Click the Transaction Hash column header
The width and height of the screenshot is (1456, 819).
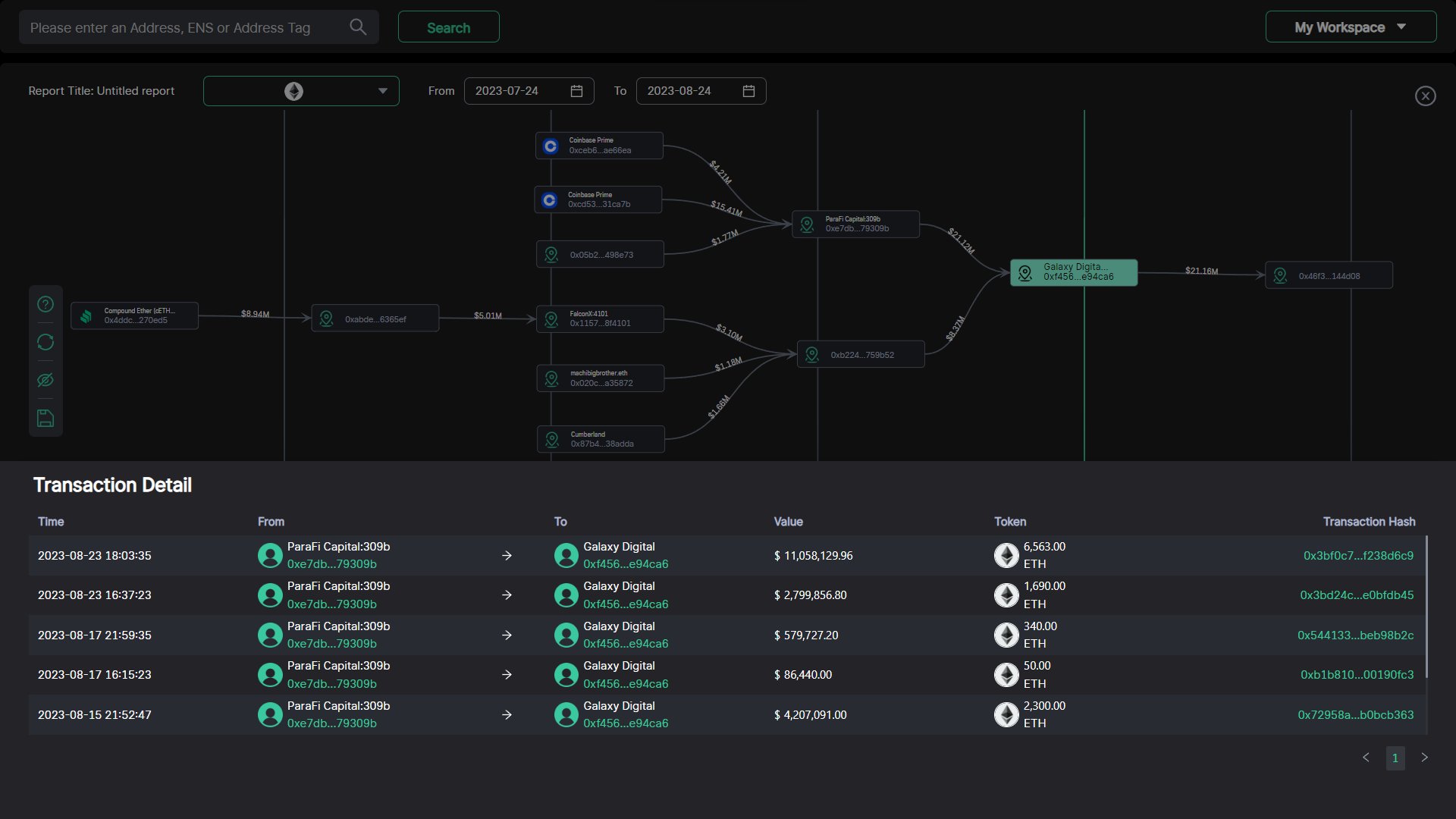point(1369,522)
